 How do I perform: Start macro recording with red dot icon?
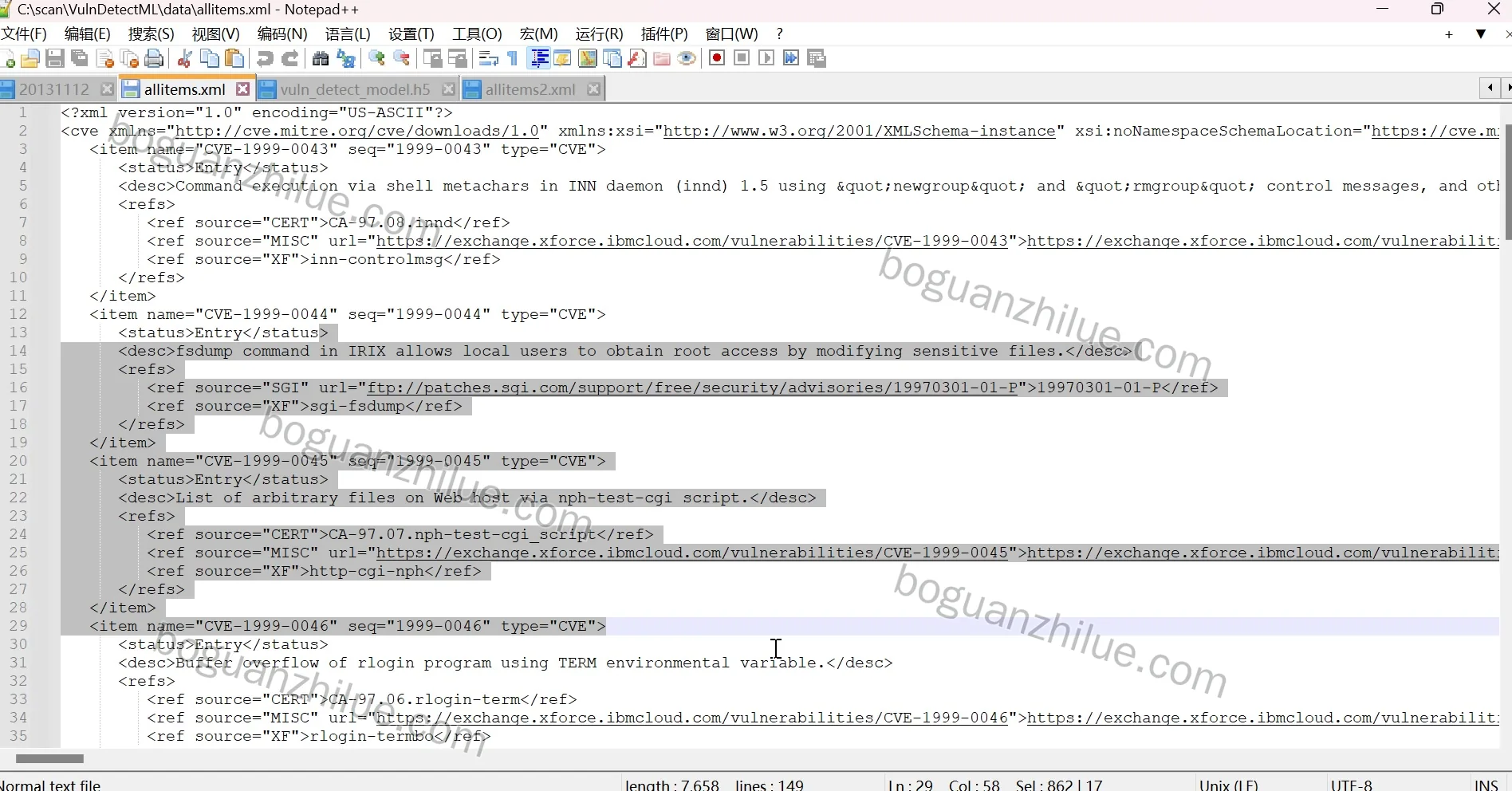(x=717, y=58)
